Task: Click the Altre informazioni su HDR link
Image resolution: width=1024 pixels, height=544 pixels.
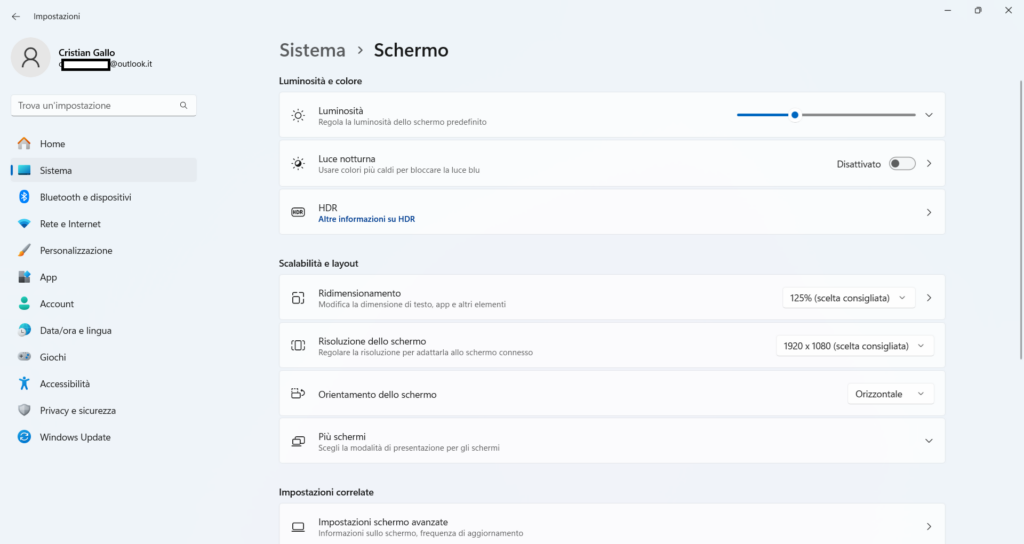Action: [366, 219]
